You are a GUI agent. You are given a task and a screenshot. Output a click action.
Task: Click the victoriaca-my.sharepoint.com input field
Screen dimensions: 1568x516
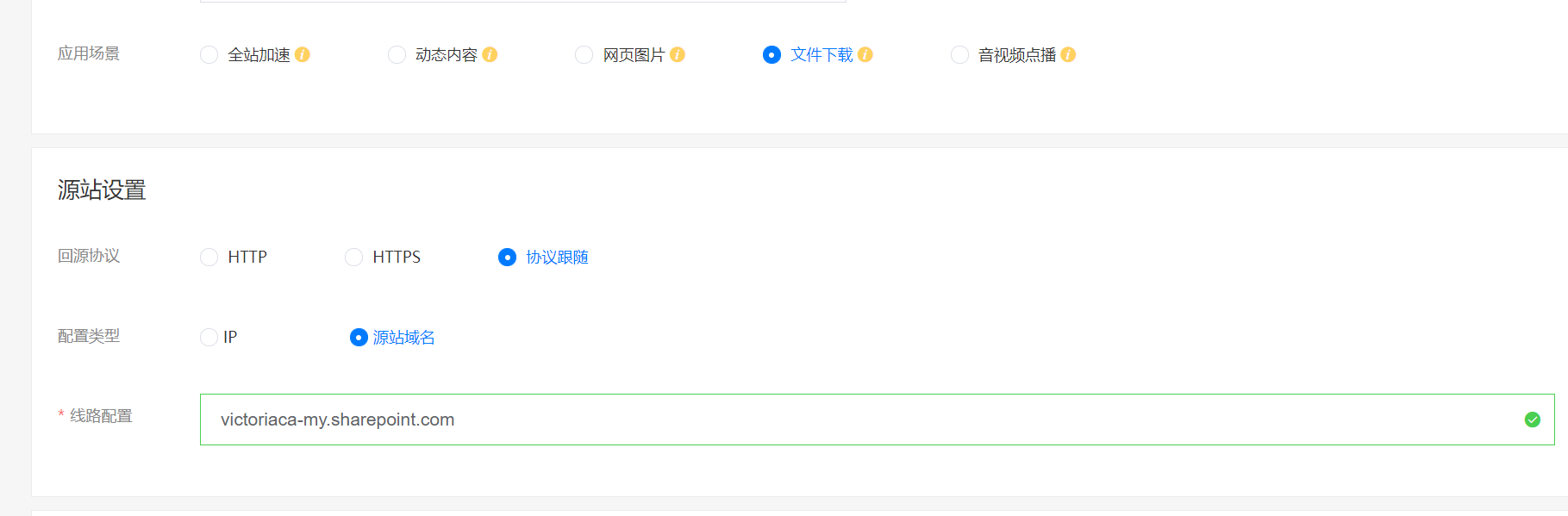tap(862, 420)
